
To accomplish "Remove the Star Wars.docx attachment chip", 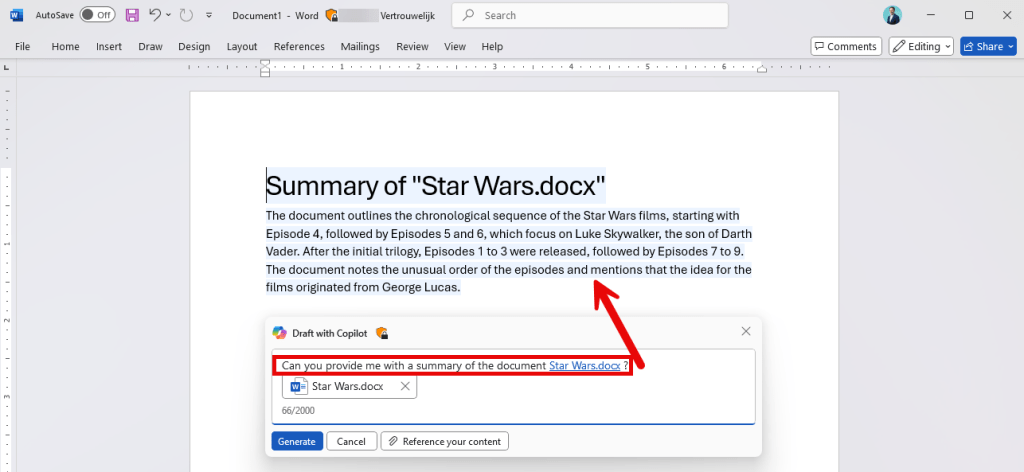I will click(x=405, y=386).
